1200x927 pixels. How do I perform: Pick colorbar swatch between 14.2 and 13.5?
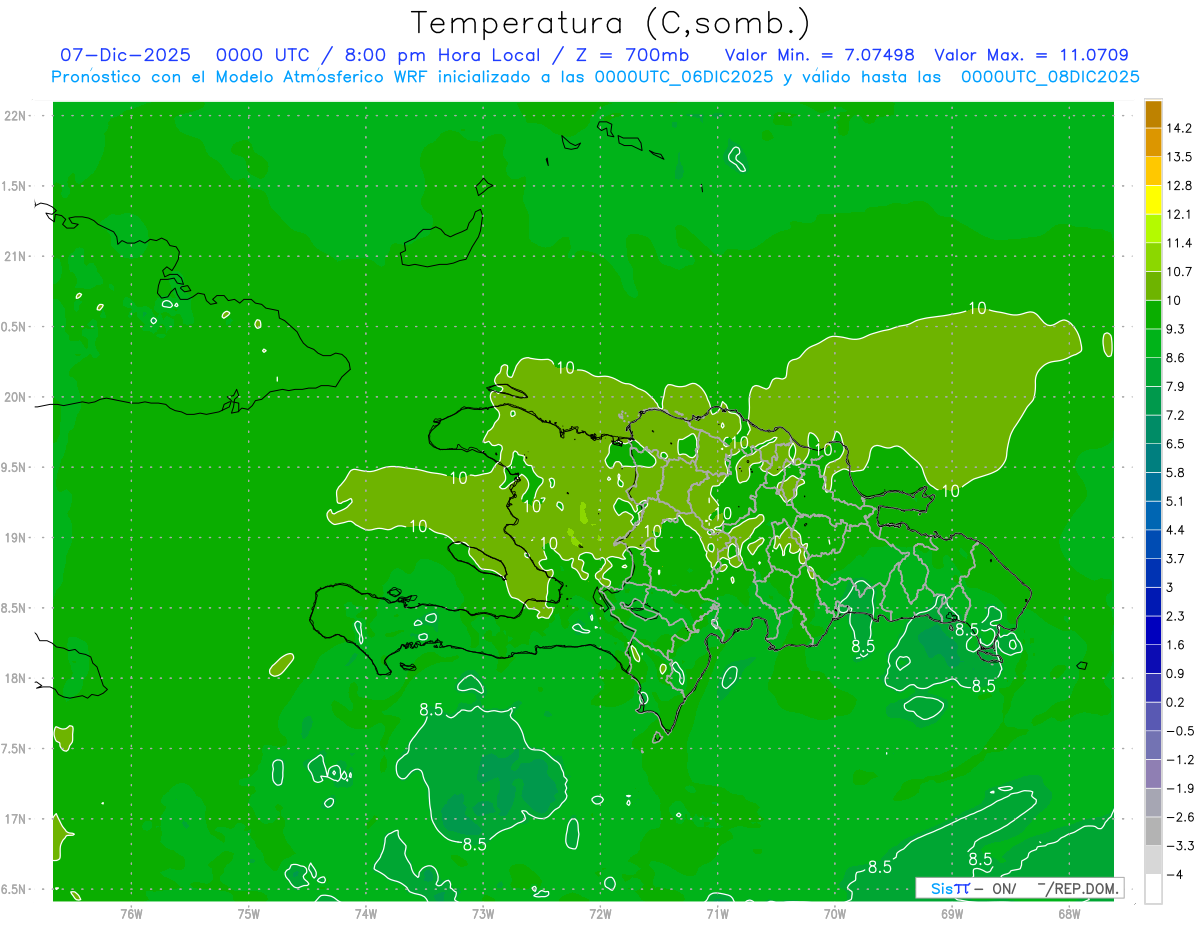[1153, 142]
